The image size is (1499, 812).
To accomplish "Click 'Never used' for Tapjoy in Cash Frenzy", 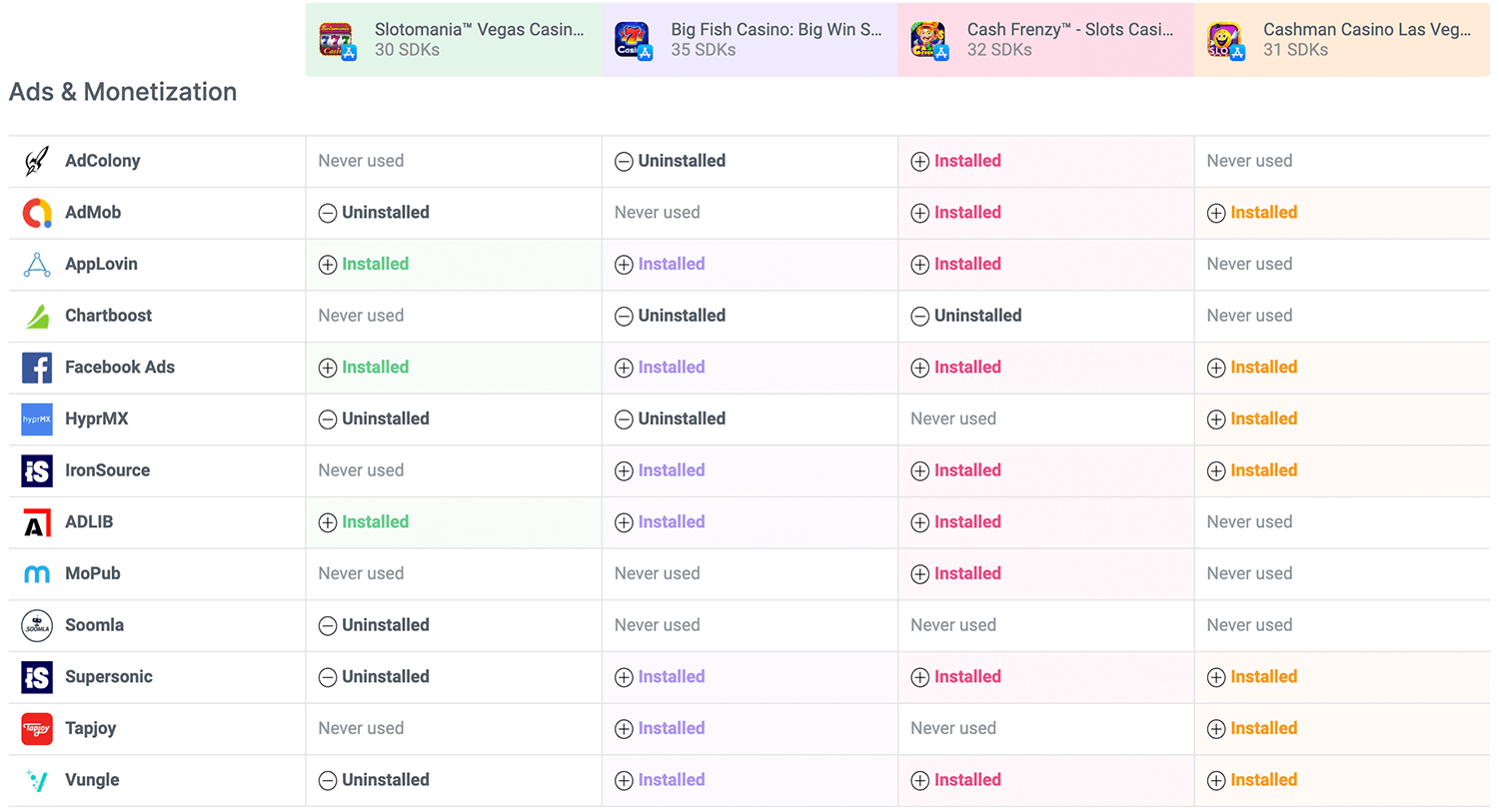I will pyautogui.click(x=953, y=728).
